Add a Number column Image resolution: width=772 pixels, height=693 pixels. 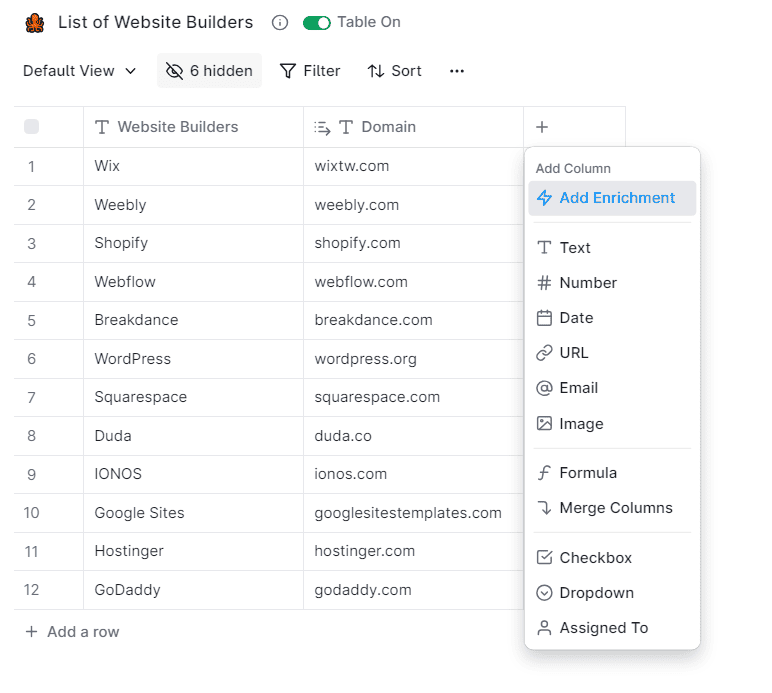pyautogui.click(x=612, y=283)
